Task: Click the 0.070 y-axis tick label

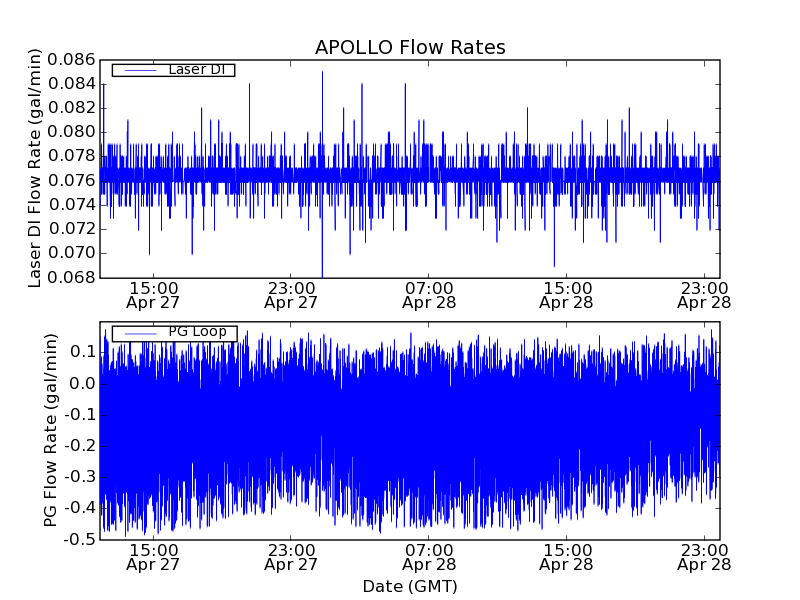Action: 71,253
